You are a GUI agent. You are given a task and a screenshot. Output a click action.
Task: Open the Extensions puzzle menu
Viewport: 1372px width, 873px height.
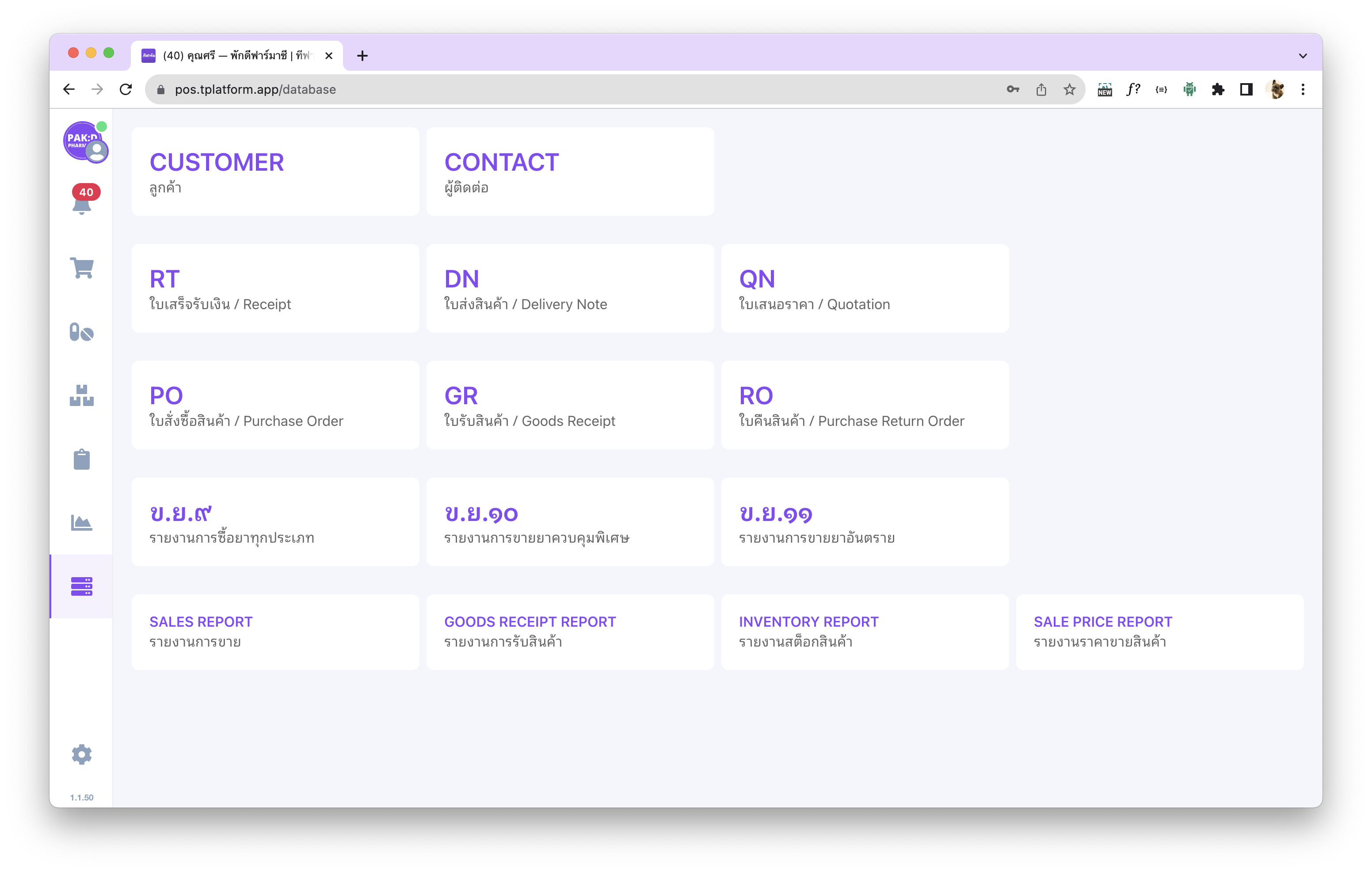point(1218,89)
